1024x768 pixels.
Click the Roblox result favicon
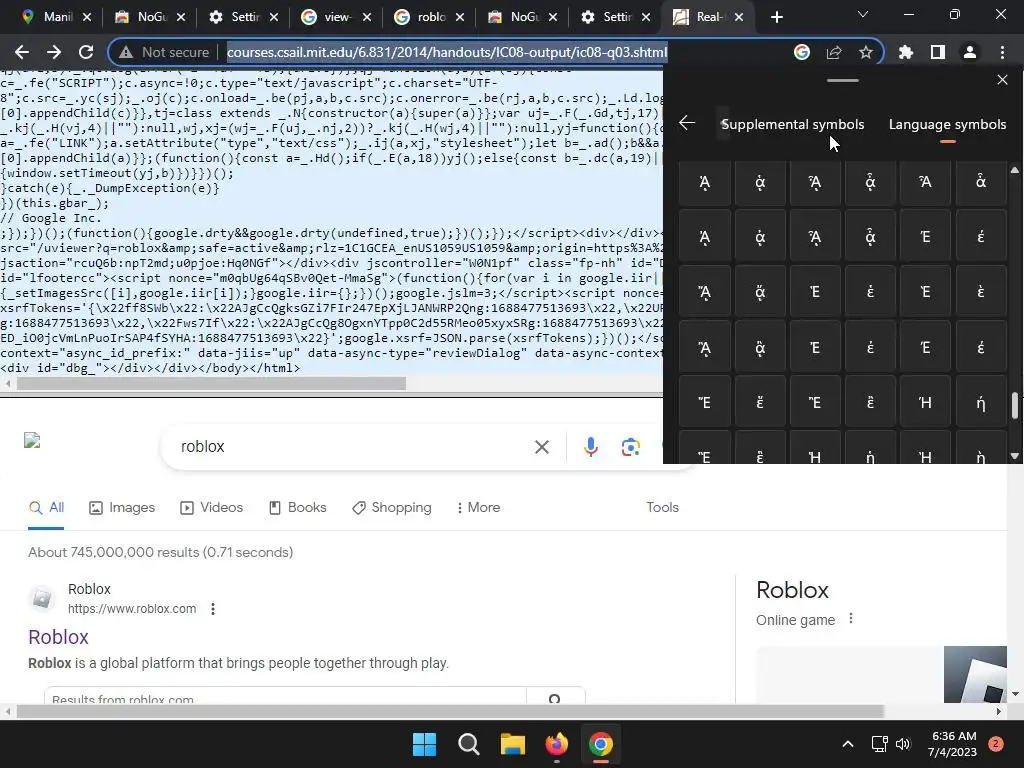tap(42, 598)
